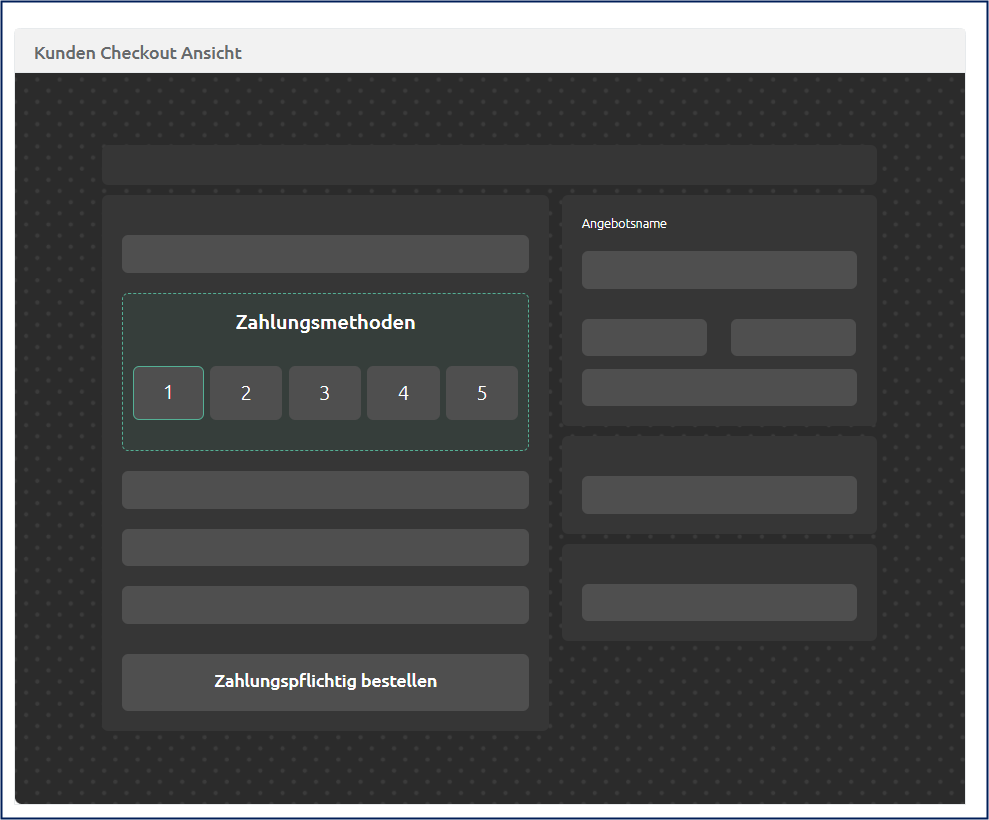Select payment method 3
This screenshot has width=989, height=820.
[x=325, y=393]
